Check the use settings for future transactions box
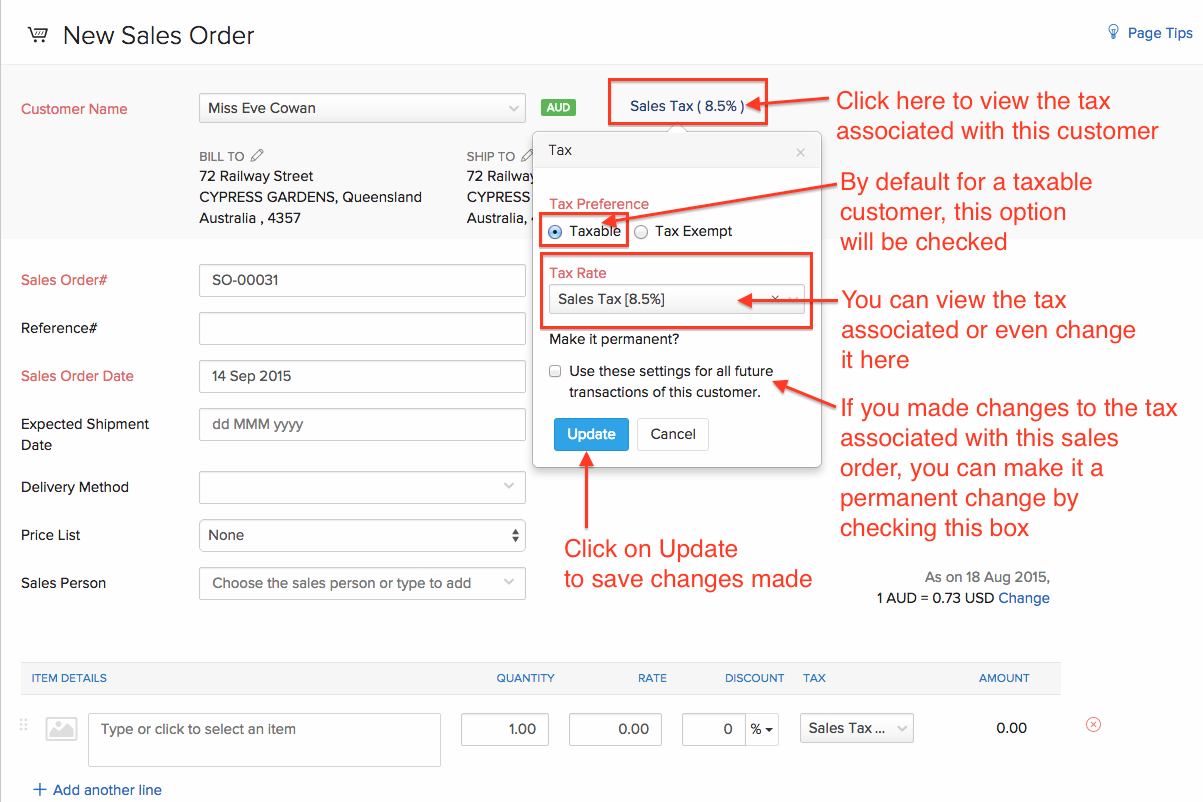Screen dimensions: 1203x802 556,371
